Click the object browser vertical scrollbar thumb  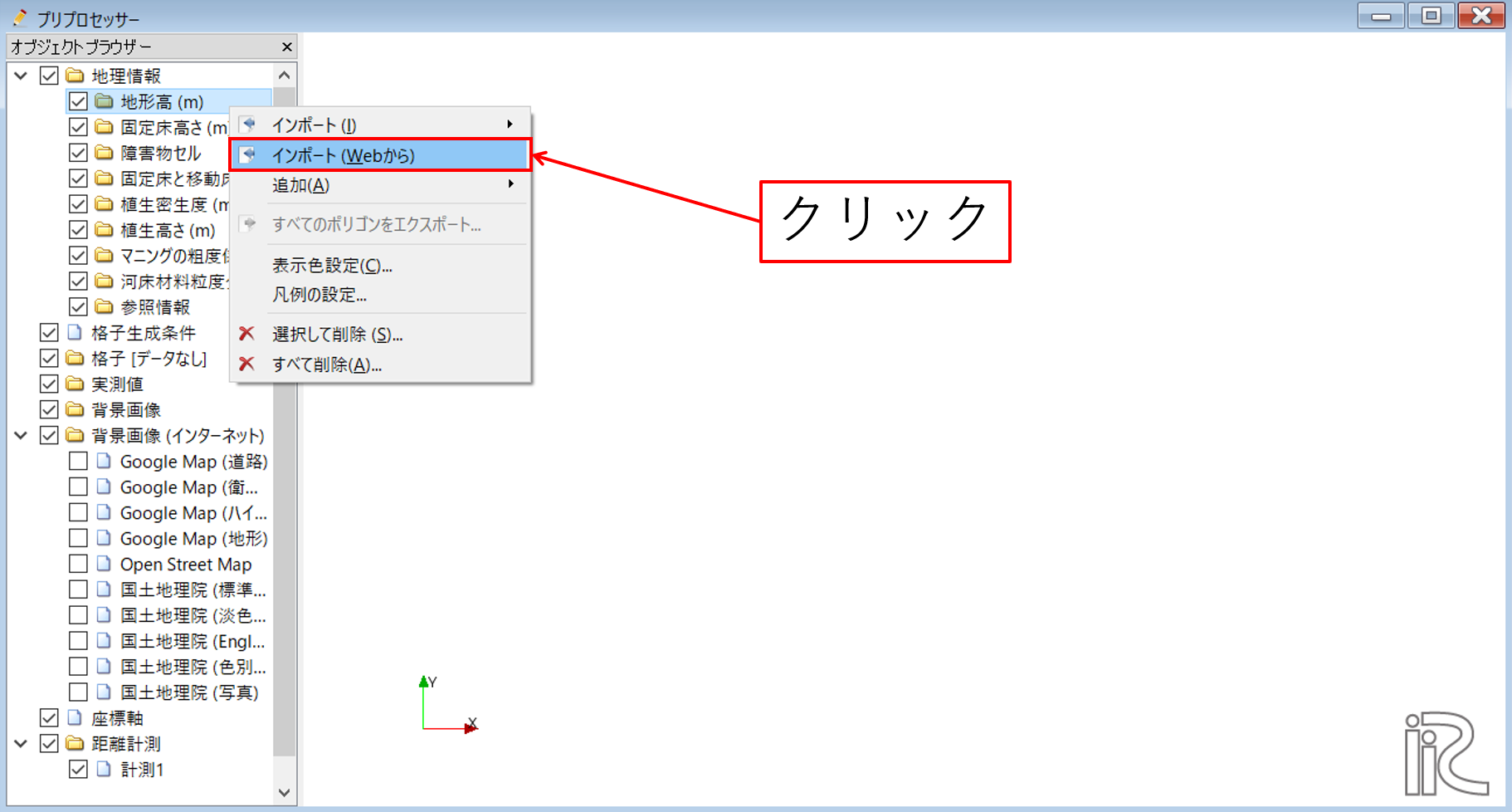[x=284, y=423]
